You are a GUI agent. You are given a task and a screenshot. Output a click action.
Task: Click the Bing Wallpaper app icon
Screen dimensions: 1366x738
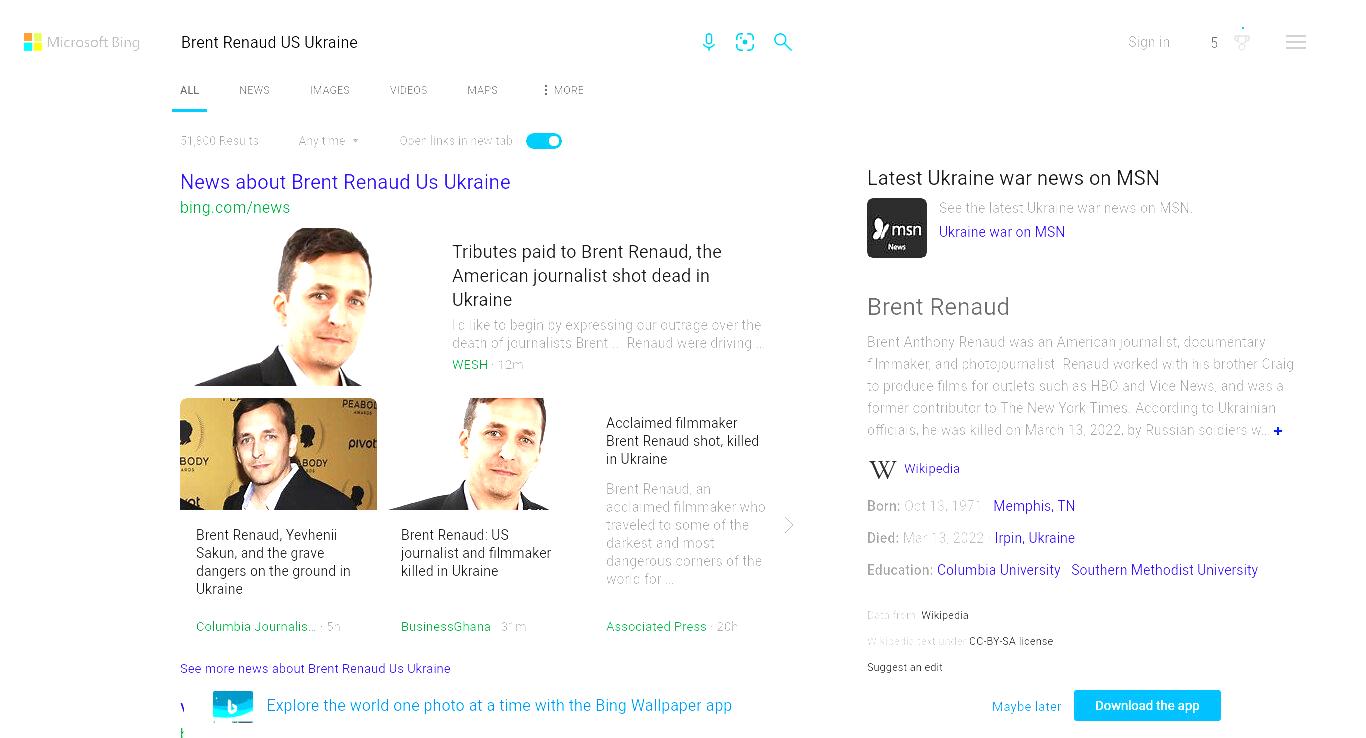pyautogui.click(x=233, y=706)
